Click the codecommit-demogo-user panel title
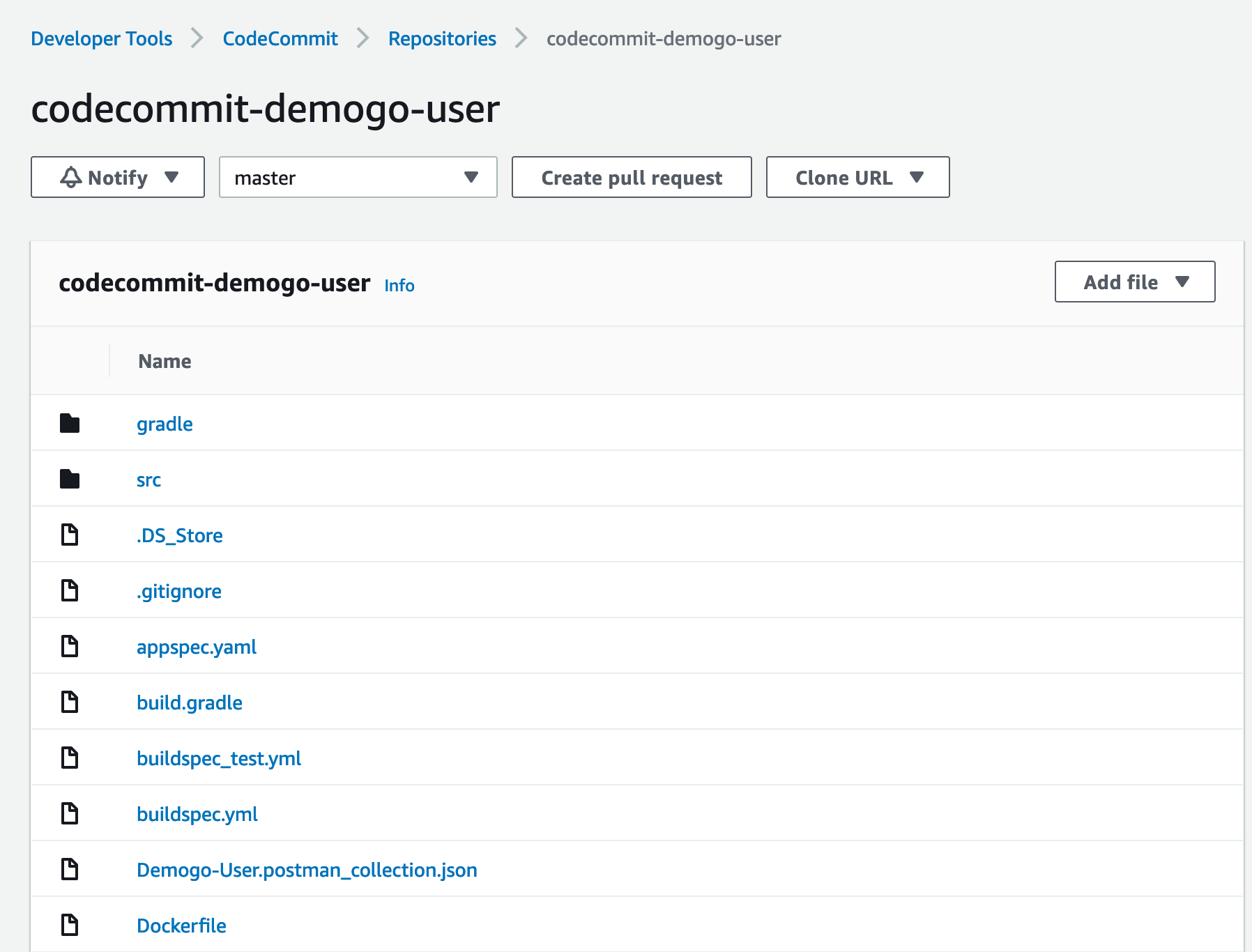Screen dimensions: 1252x952 point(215,283)
